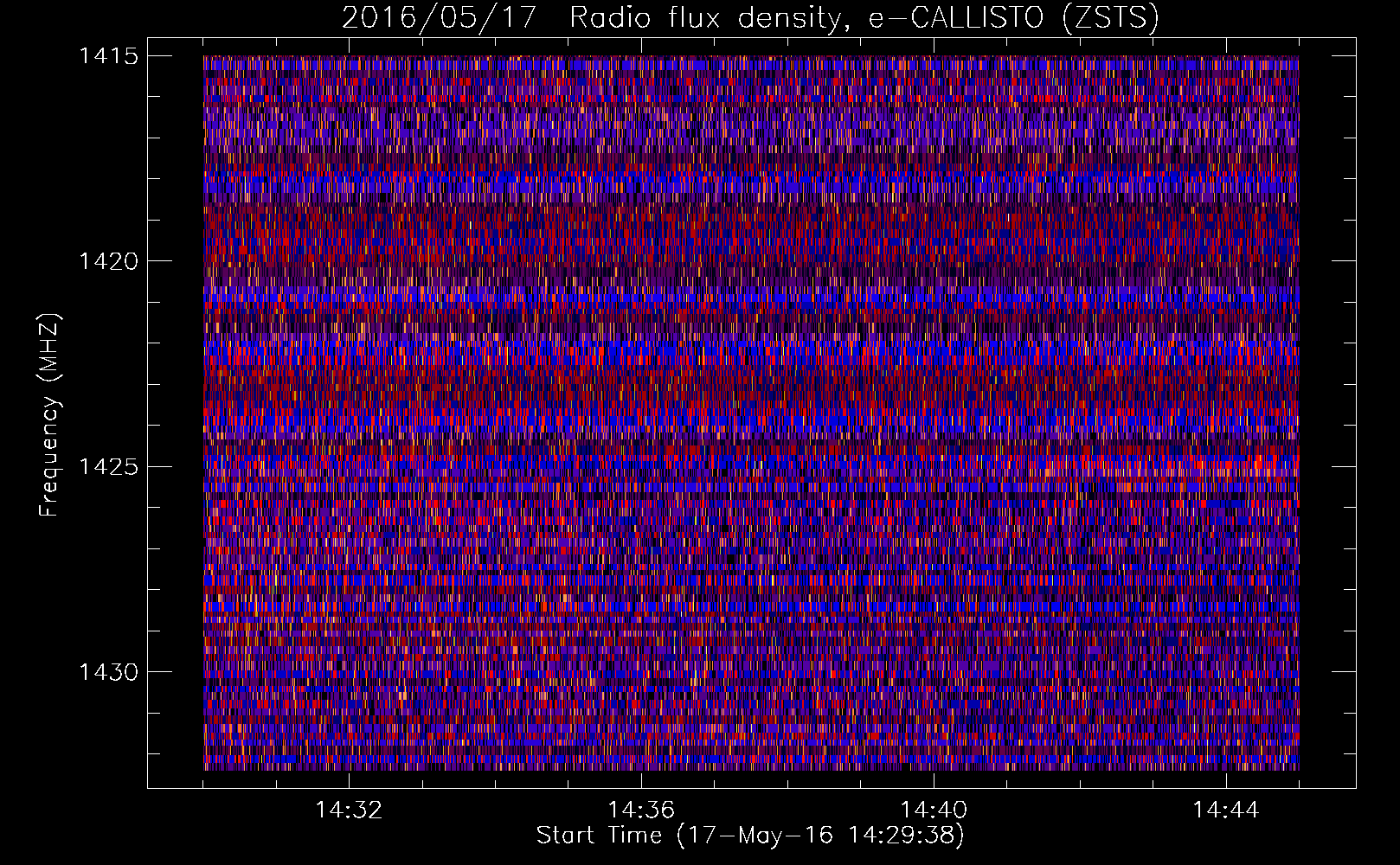Click the 'Start Time (17-May-16 14:29:38)' label
This screenshot has width=1400, height=865.
click(750, 836)
